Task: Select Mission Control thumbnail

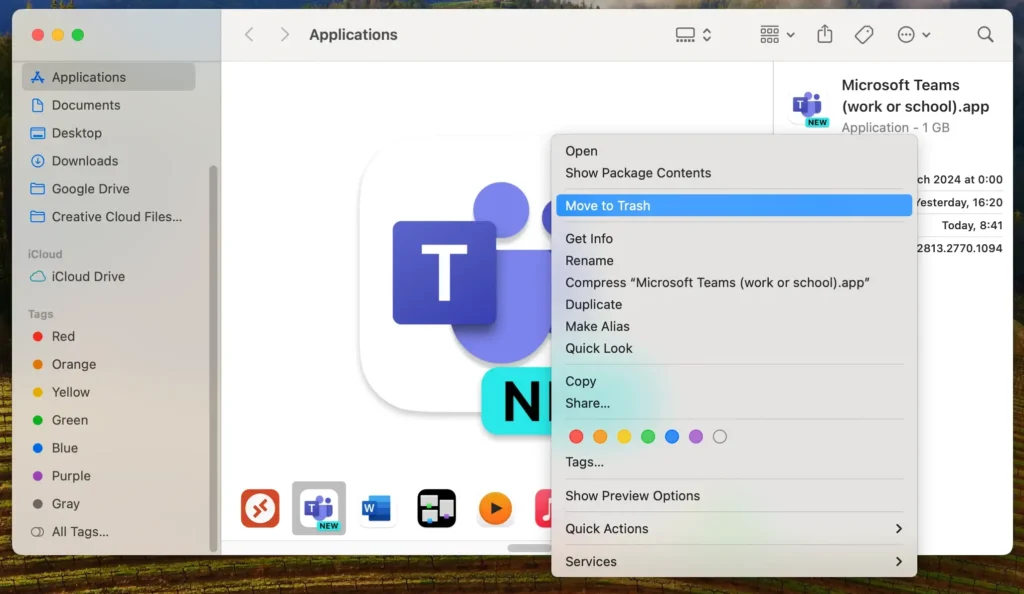Action: 436,508
